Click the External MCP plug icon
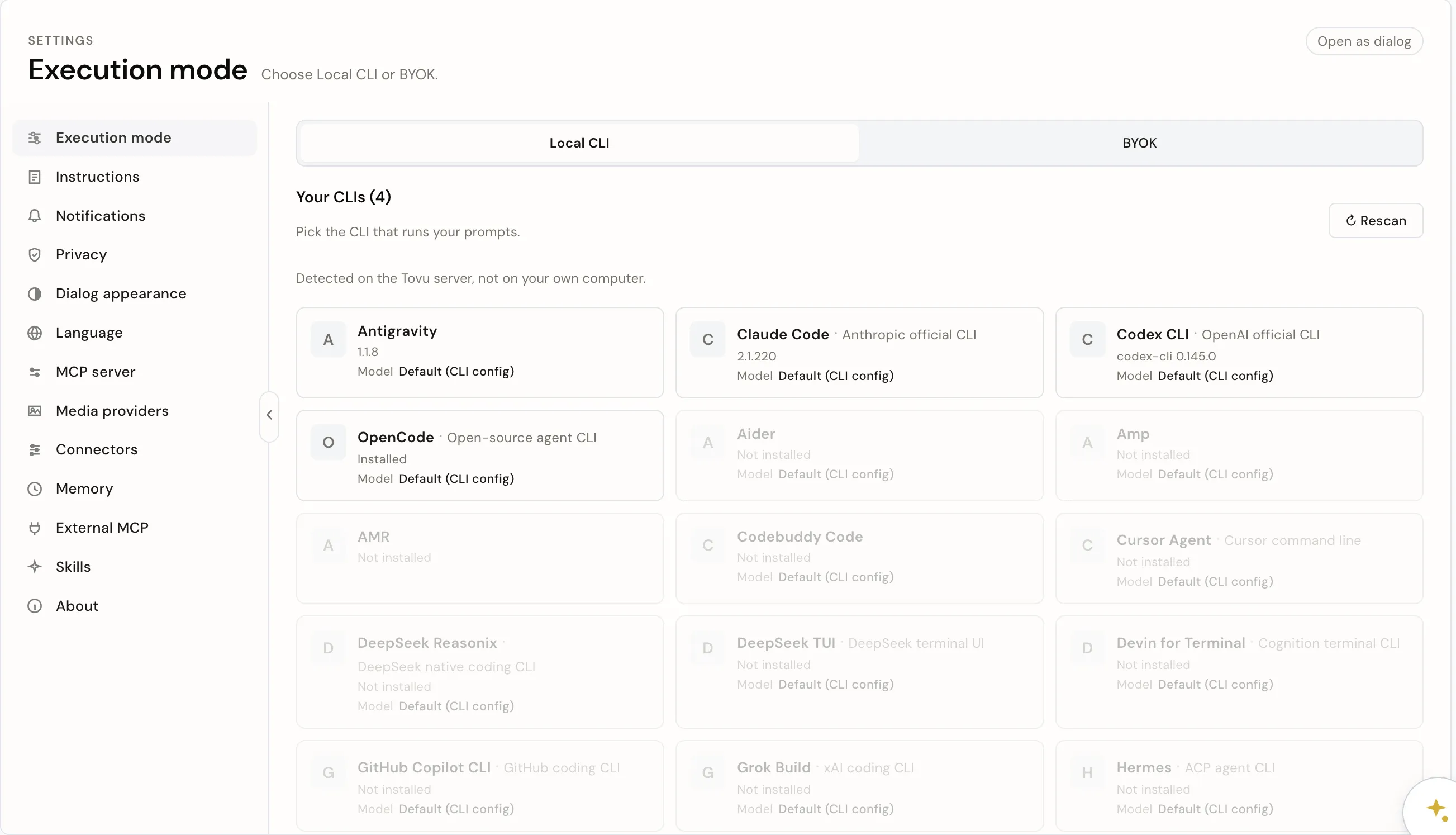The height and width of the screenshot is (835, 1456). coord(35,528)
